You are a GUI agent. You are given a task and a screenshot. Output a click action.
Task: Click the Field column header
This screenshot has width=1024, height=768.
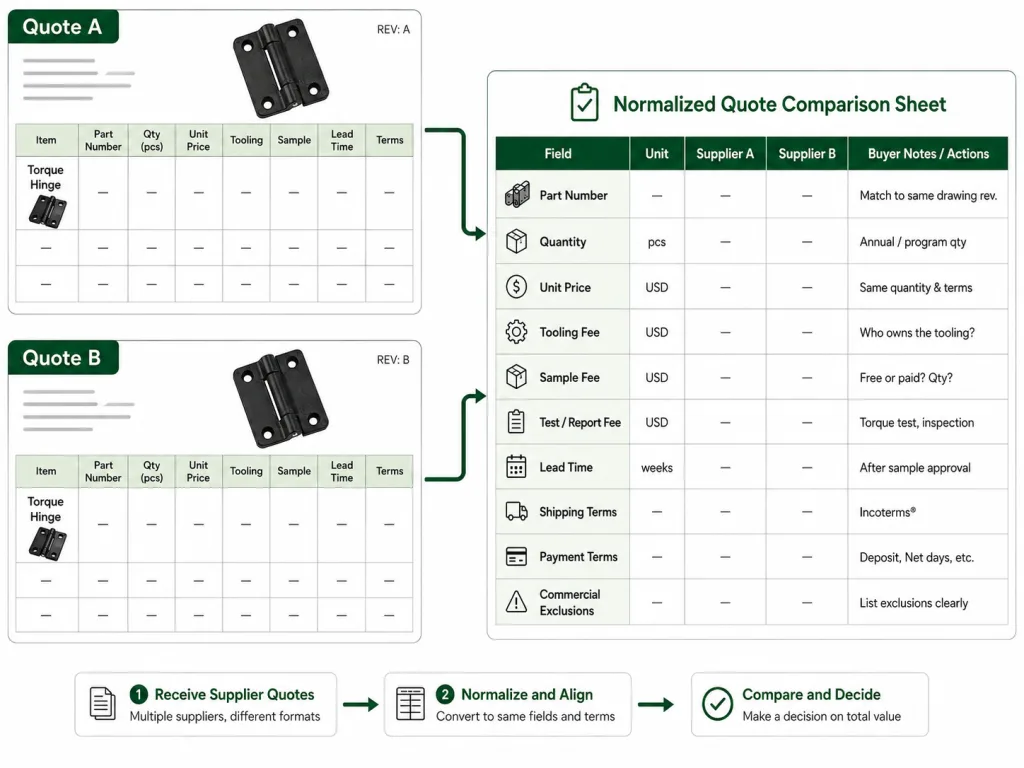(x=562, y=153)
